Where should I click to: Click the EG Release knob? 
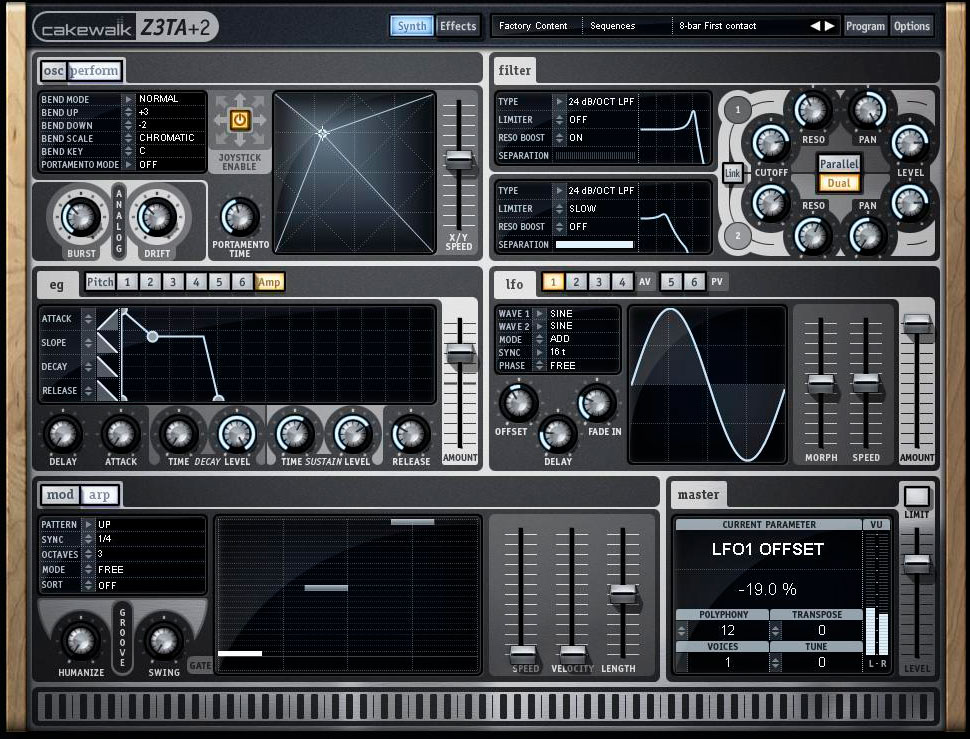[x=411, y=434]
